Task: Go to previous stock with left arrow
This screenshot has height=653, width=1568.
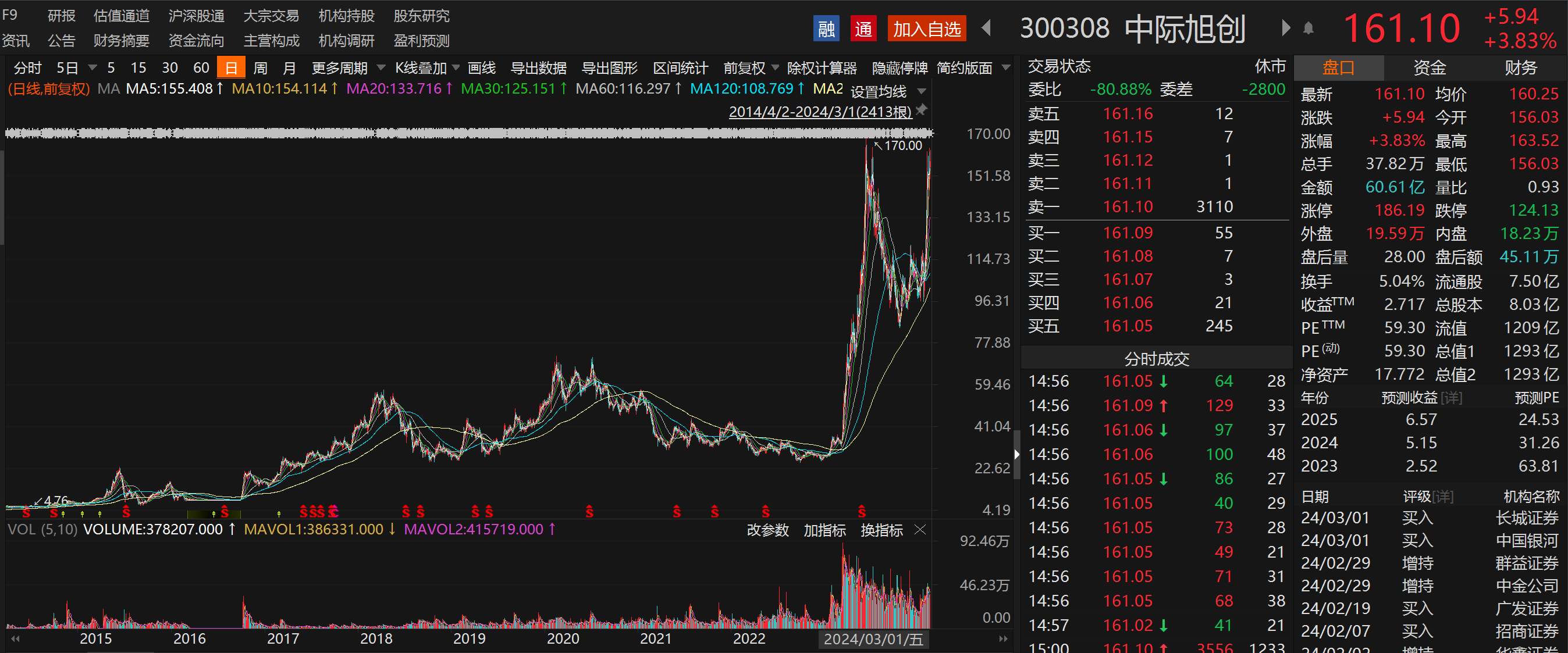Action: (x=987, y=28)
